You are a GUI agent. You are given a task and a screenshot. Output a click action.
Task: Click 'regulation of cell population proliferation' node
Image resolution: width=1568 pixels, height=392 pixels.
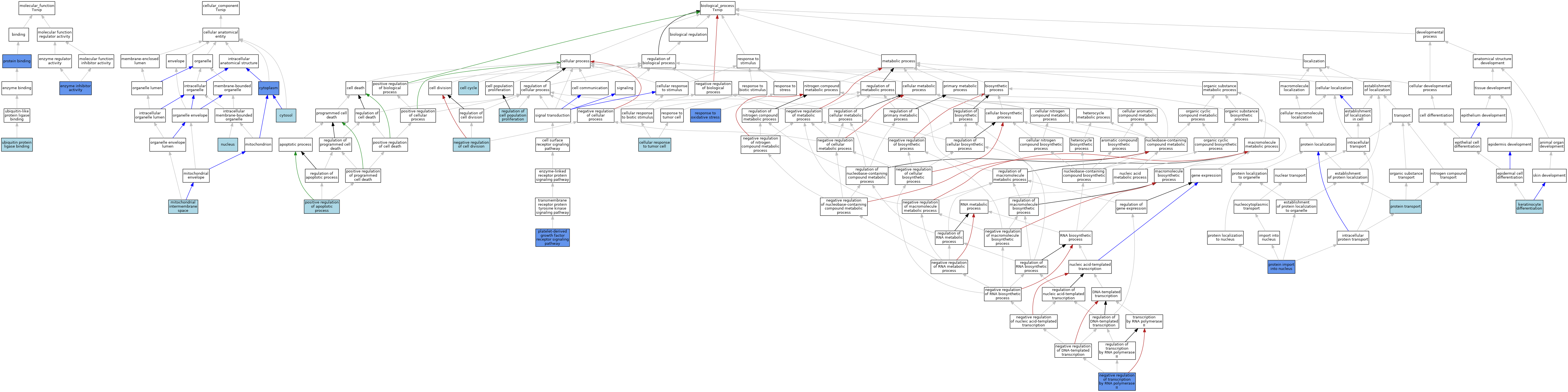coord(513,115)
